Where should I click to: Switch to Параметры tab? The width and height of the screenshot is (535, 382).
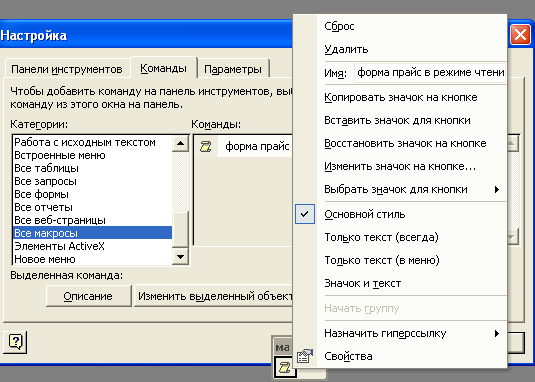tap(233, 69)
